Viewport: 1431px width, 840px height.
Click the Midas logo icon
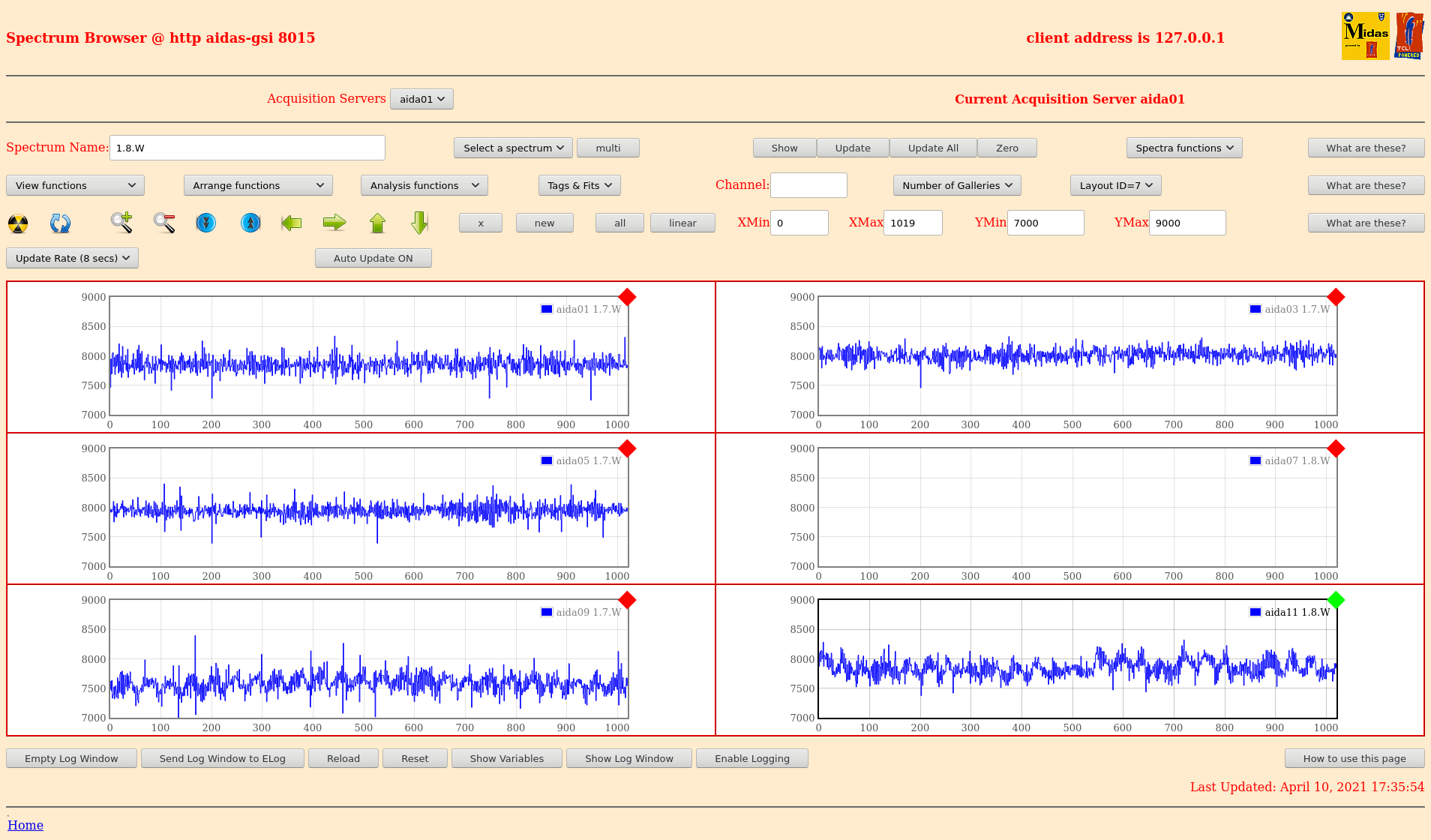(1365, 36)
